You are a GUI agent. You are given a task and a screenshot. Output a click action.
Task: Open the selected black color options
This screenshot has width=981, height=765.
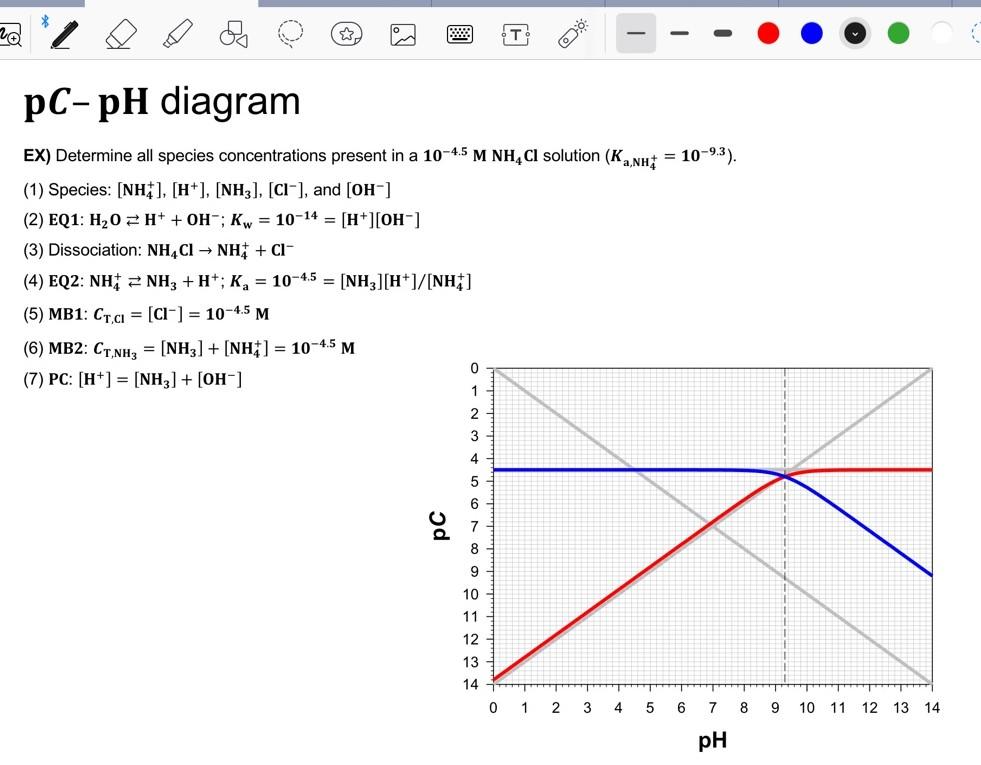855,33
